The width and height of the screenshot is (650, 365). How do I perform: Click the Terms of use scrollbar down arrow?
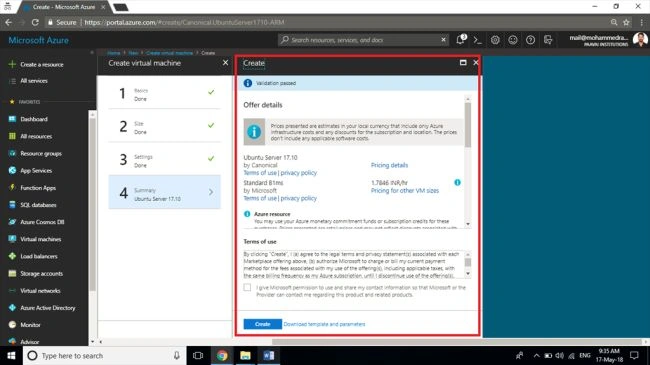pyautogui.click(x=468, y=274)
